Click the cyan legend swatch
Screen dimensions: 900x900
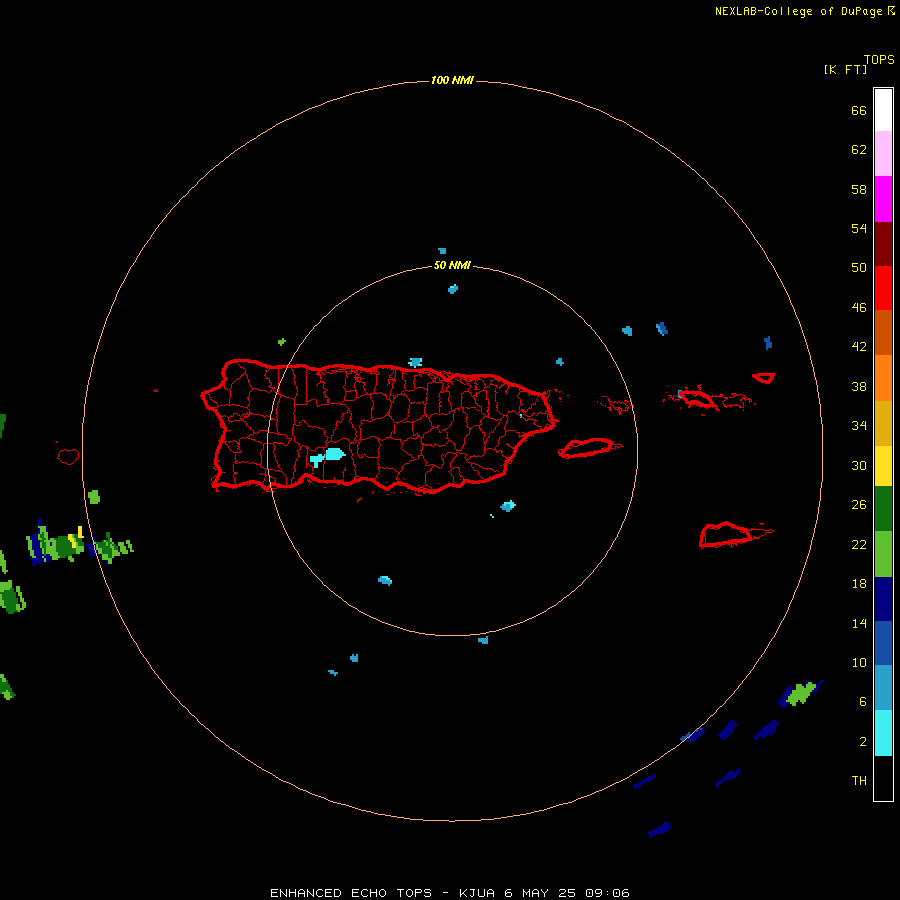pyautogui.click(x=883, y=733)
